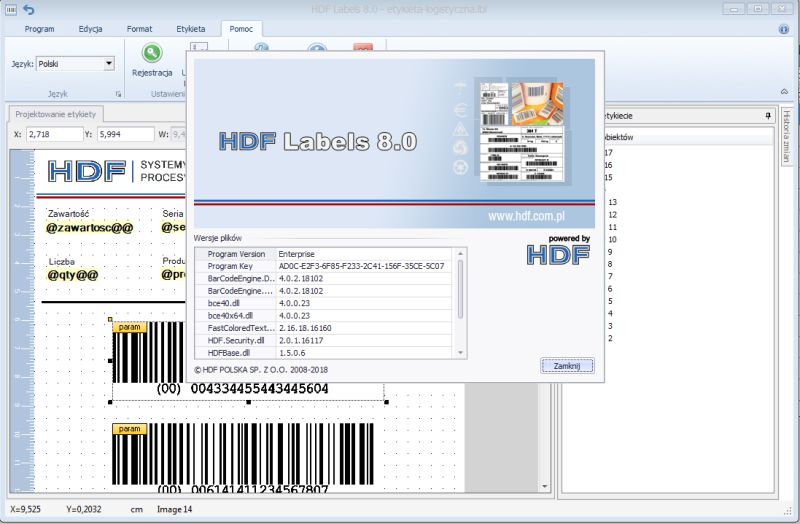800x524 pixels.
Task: Click the second yellow param tag
Action: 130,428
